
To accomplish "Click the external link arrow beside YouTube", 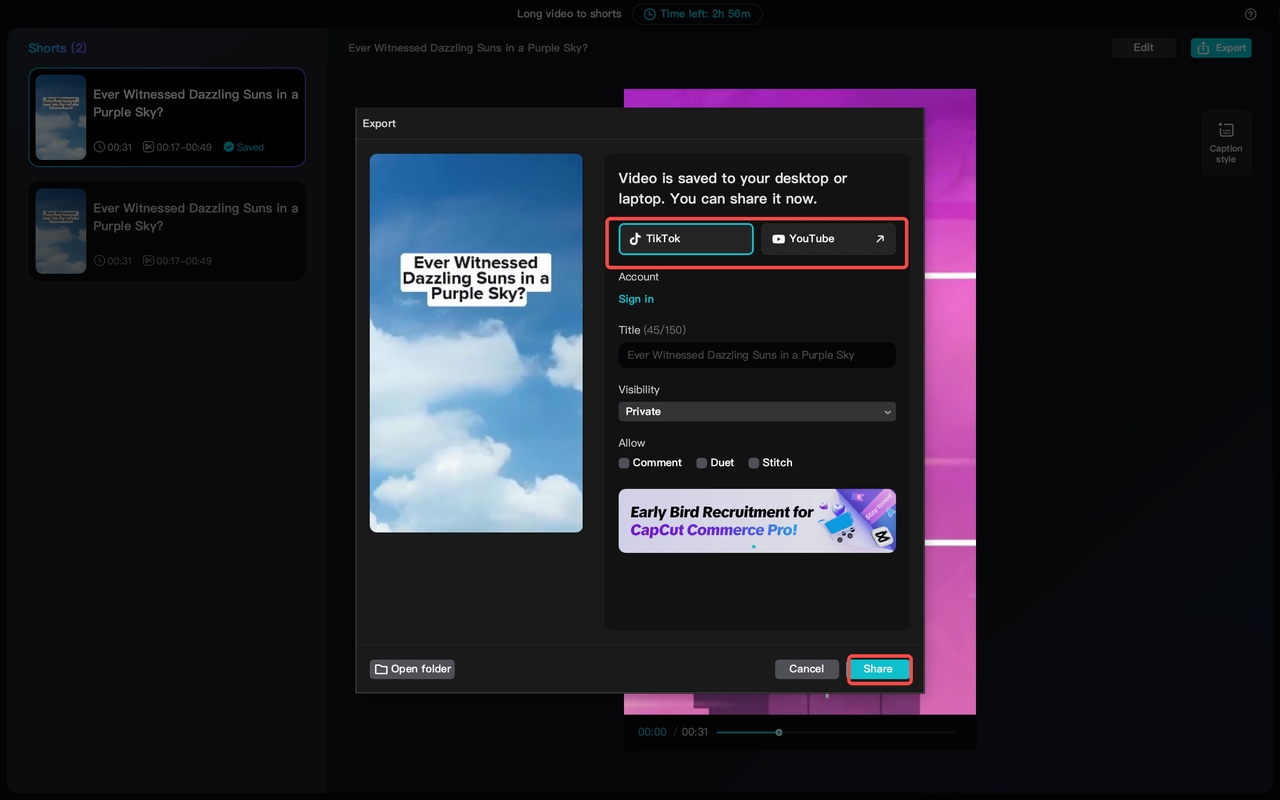I will (x=882, y=238).
